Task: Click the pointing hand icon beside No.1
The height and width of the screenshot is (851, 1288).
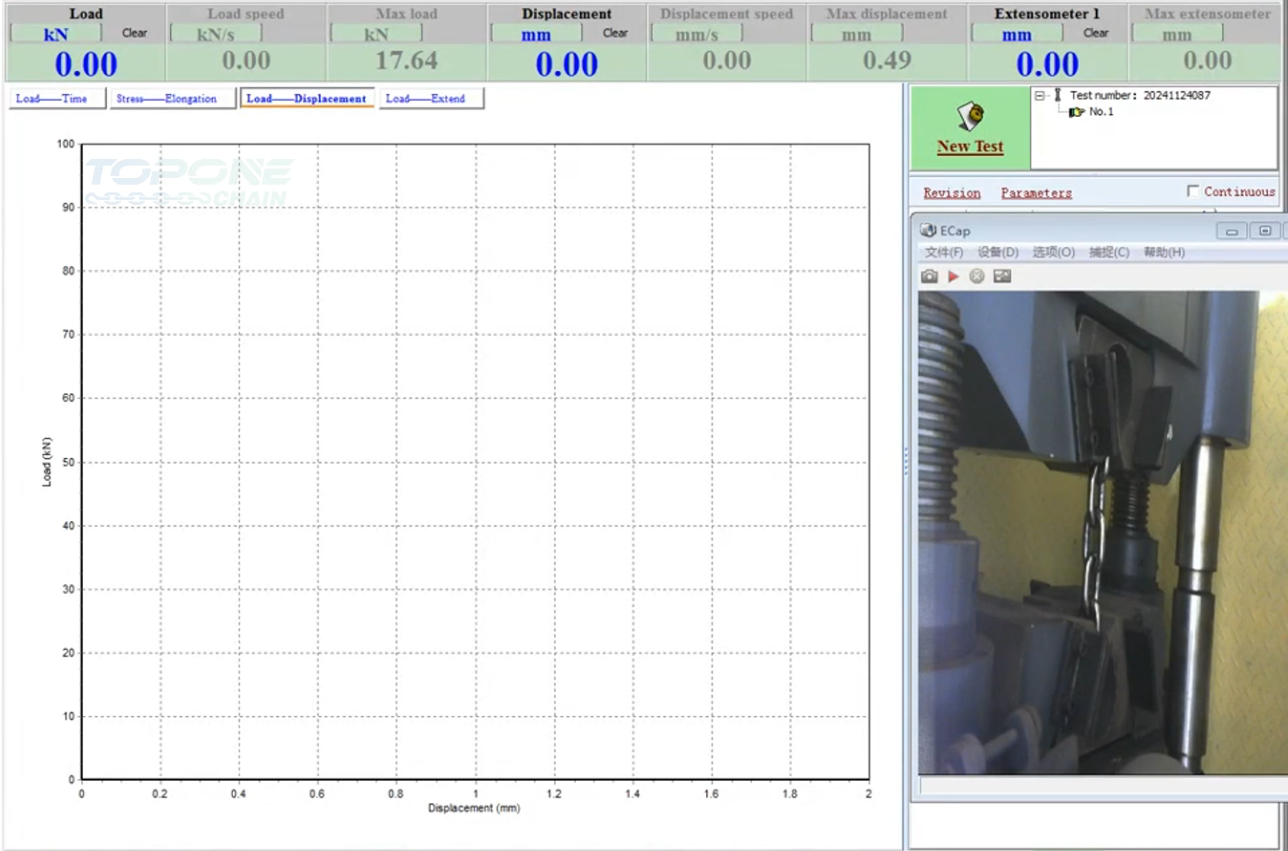Action: pos(1077,112)
